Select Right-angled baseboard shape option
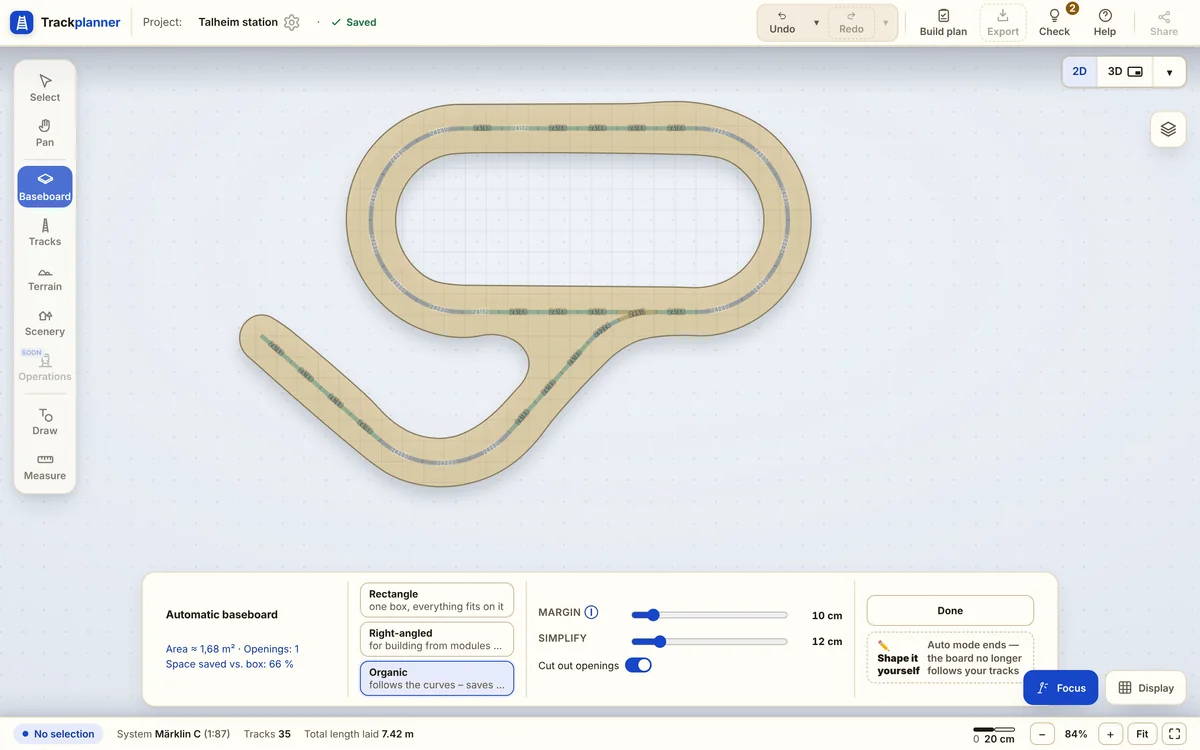1200x750 pixels. (x=436, y=639)
